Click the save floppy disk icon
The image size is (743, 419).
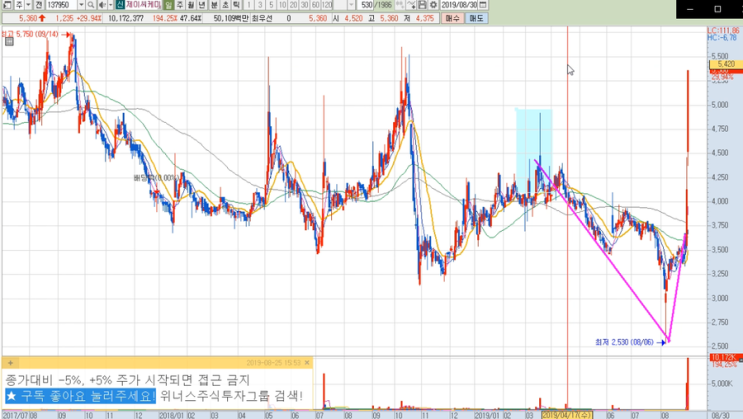422,5
